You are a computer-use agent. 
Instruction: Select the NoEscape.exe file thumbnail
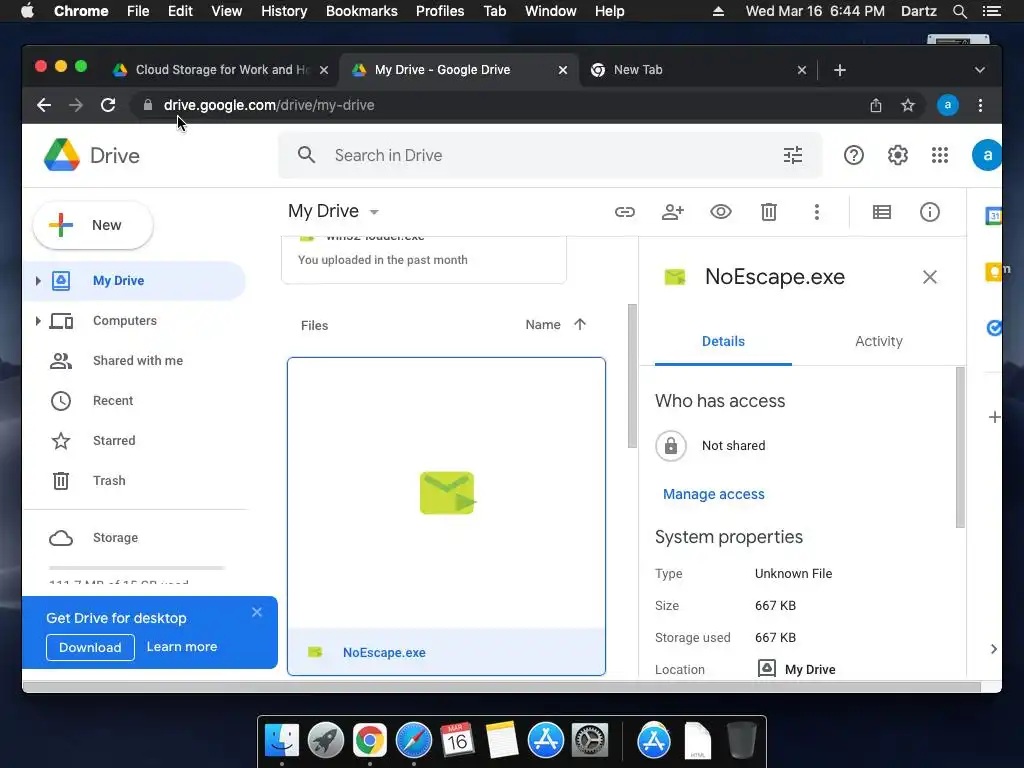pyautogui.click(x=447, y=493)
